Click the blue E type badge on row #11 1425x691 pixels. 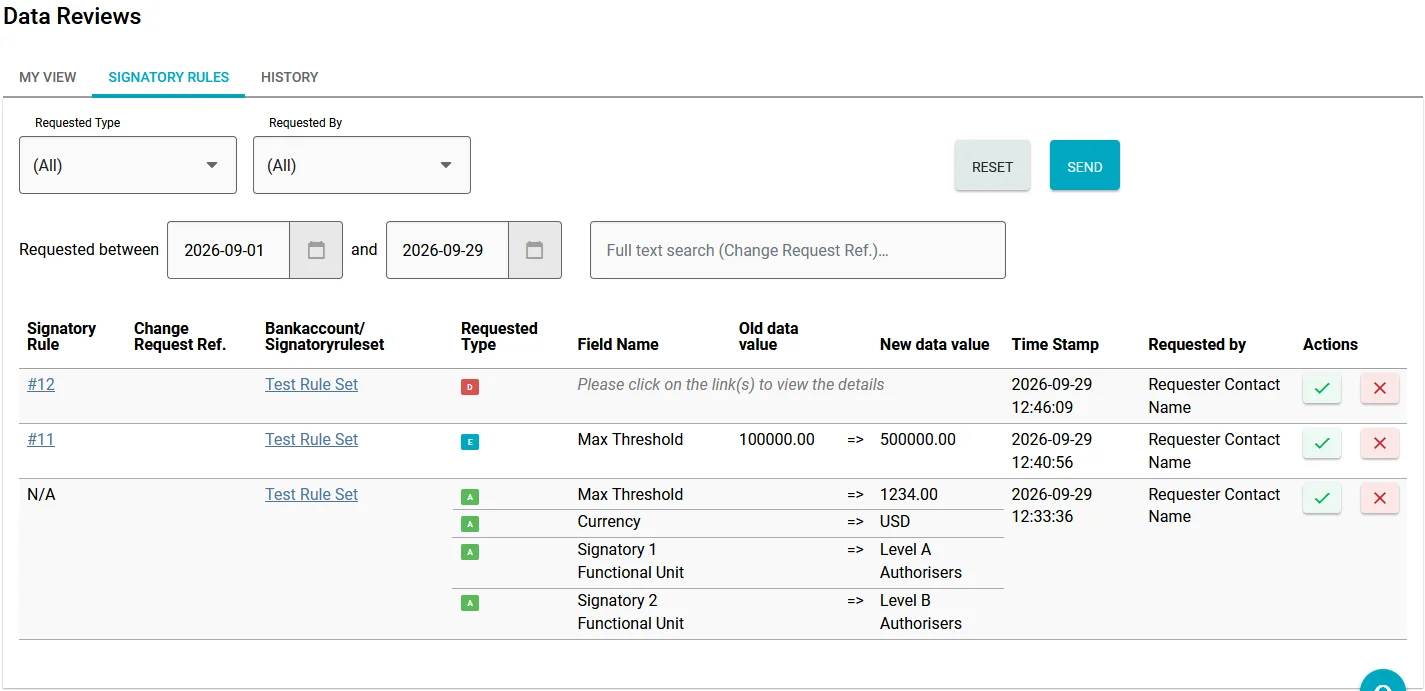(x=470, y=441)
